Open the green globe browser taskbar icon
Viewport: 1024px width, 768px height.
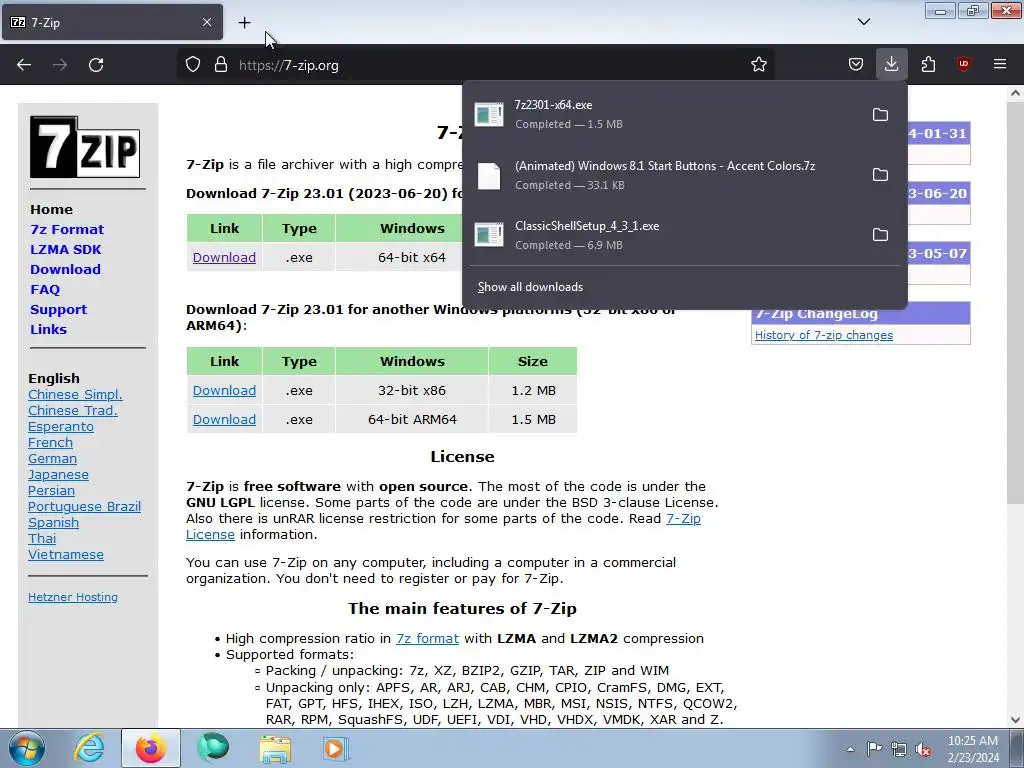pyautogui.click(x=213, y=748)
